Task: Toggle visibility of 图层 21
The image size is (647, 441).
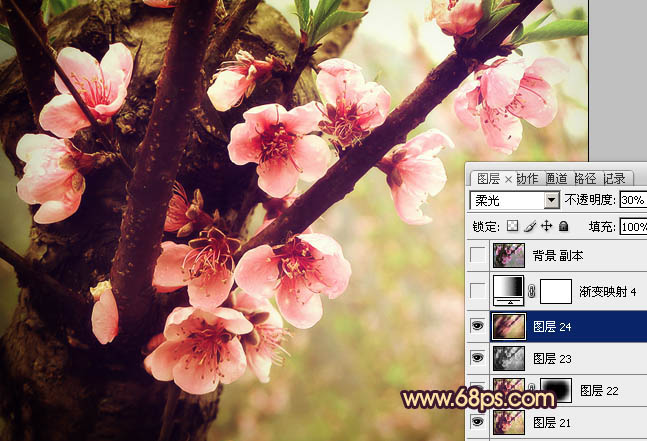Action: (x=478, y=423)
